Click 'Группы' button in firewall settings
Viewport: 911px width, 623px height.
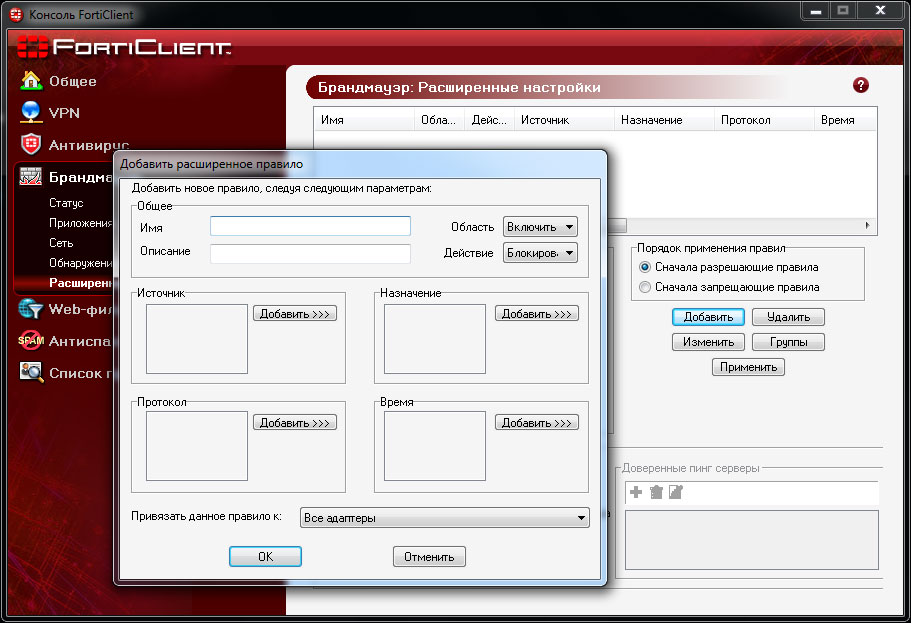(x=788, y=342)
